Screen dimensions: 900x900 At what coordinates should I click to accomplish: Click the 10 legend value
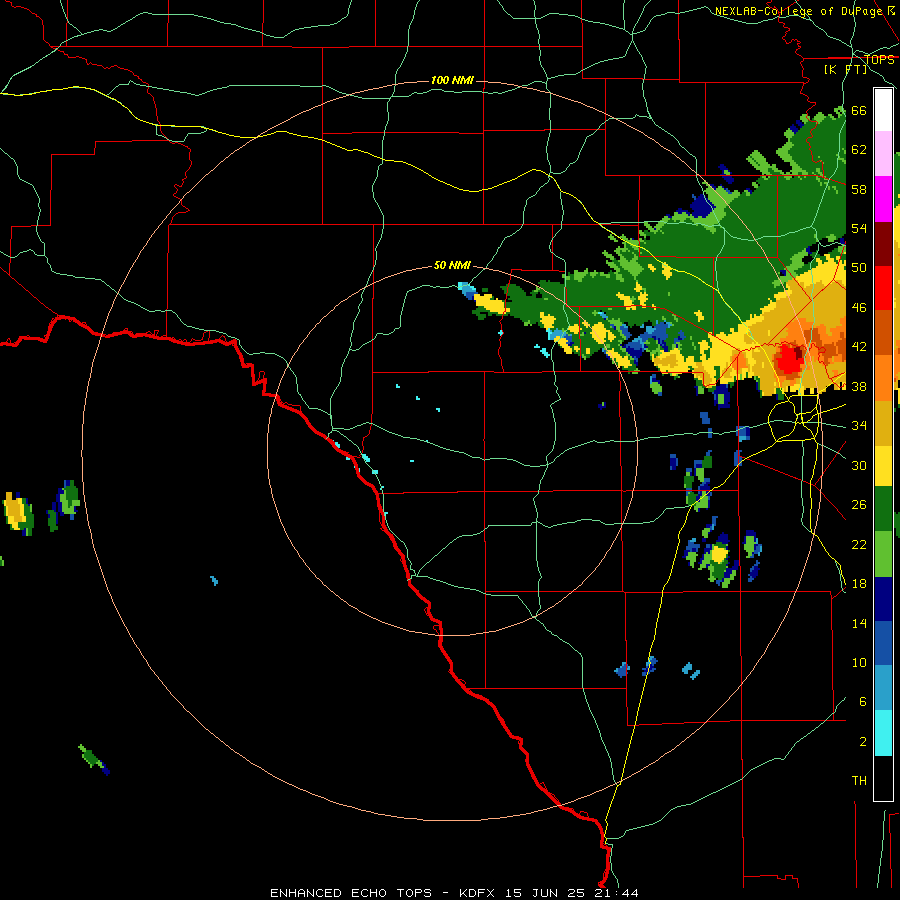click(x=859, y=663)
